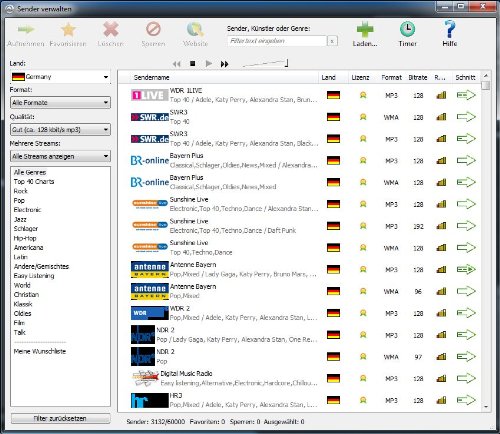500x434 pixels.
Task: Click the Filter zurücksetzen button
Action: point(60,418)
